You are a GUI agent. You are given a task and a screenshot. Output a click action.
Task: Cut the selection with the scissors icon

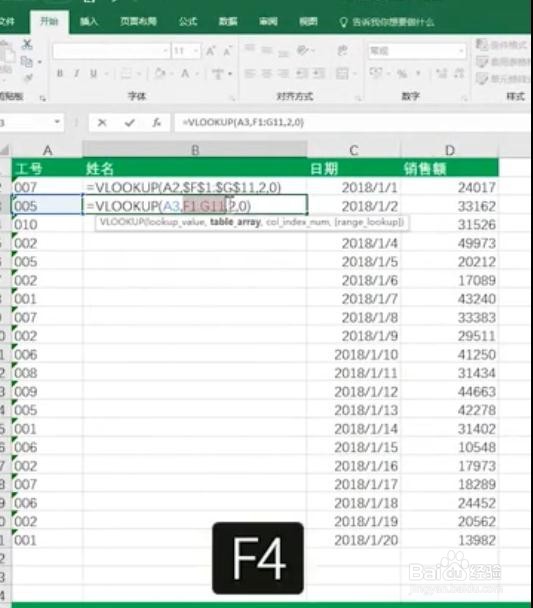pos(27,44)
